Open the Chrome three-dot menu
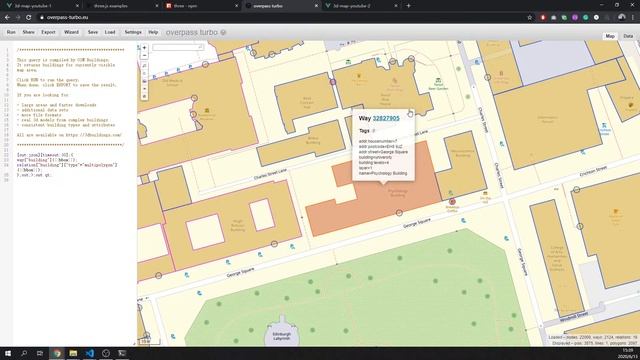This screenshot has width=640, height=360. 633,18
